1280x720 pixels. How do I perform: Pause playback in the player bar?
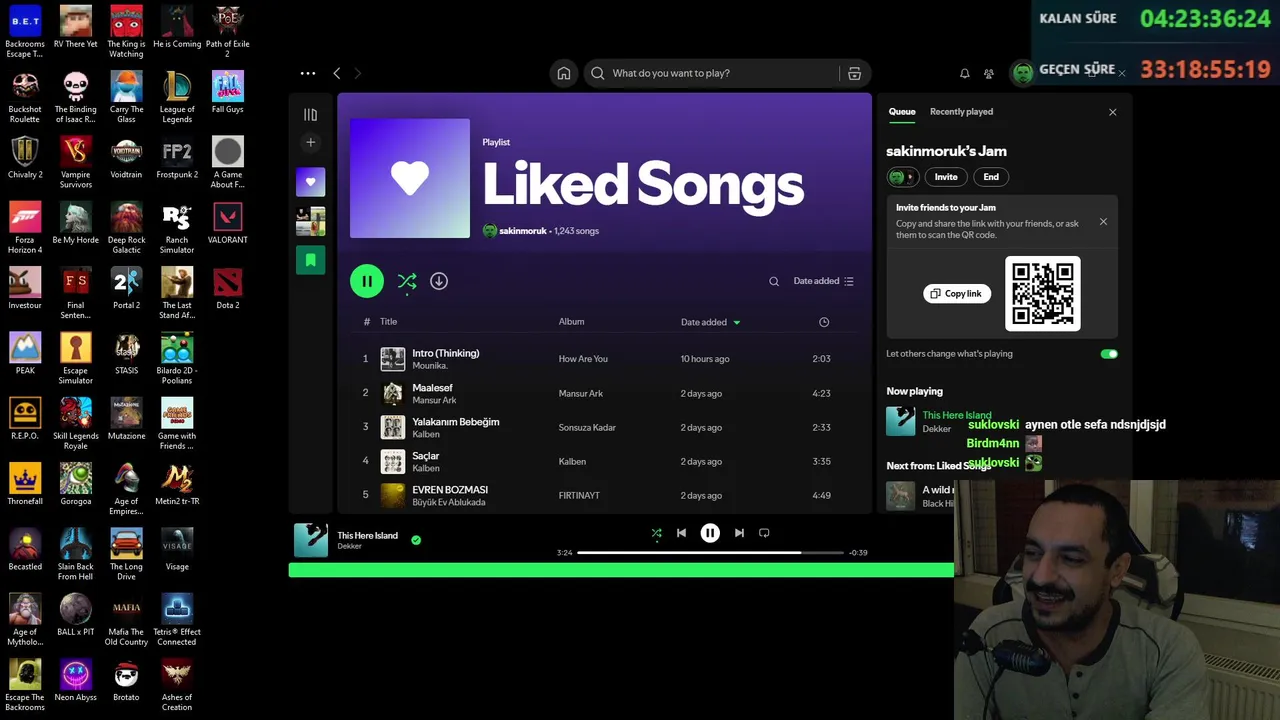[x=710, y=533]
